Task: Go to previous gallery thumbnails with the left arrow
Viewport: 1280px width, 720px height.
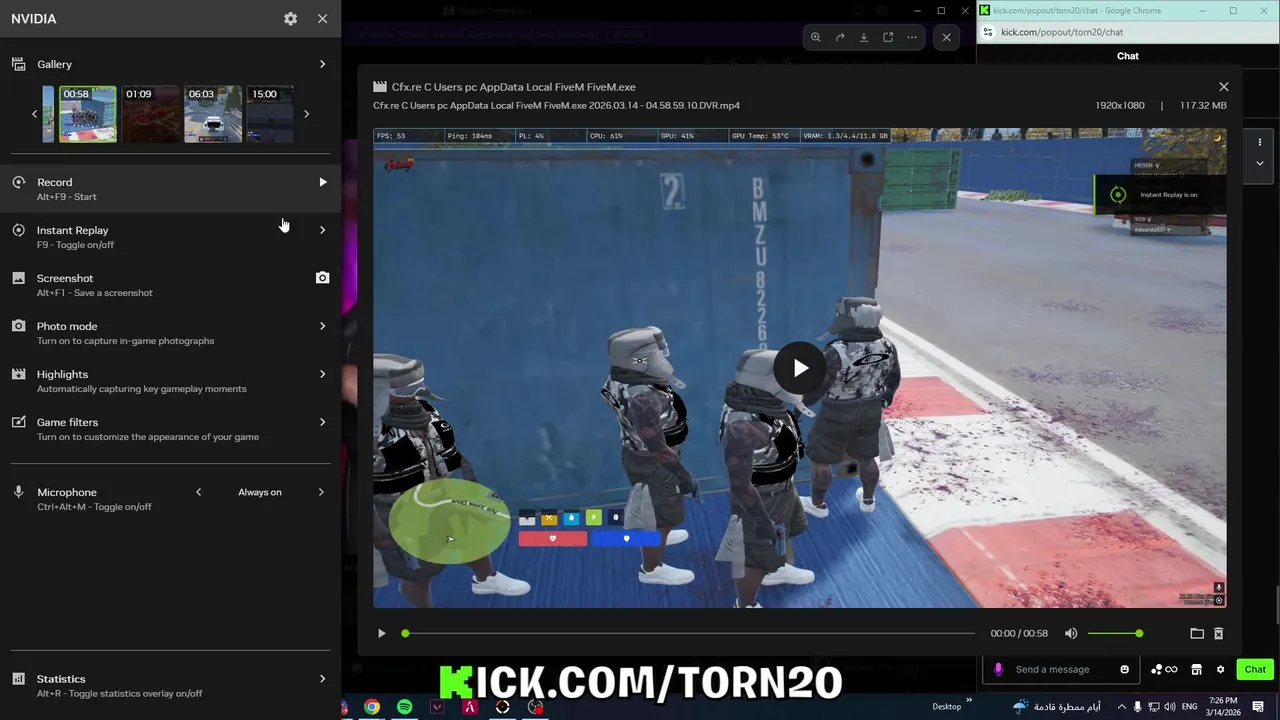Action: coord(34,114)
